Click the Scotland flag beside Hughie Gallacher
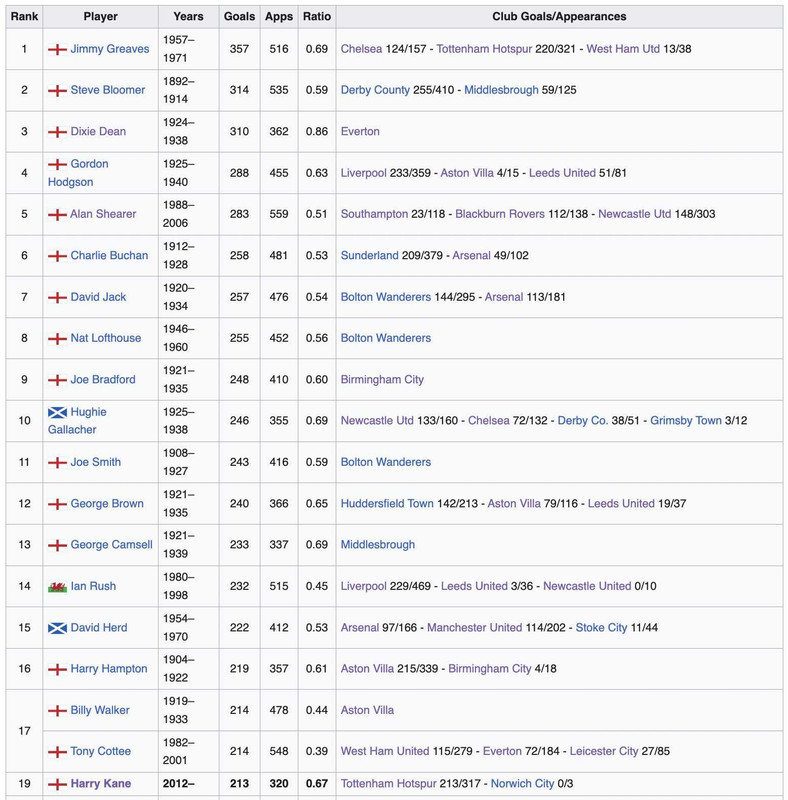 (57, 412)
